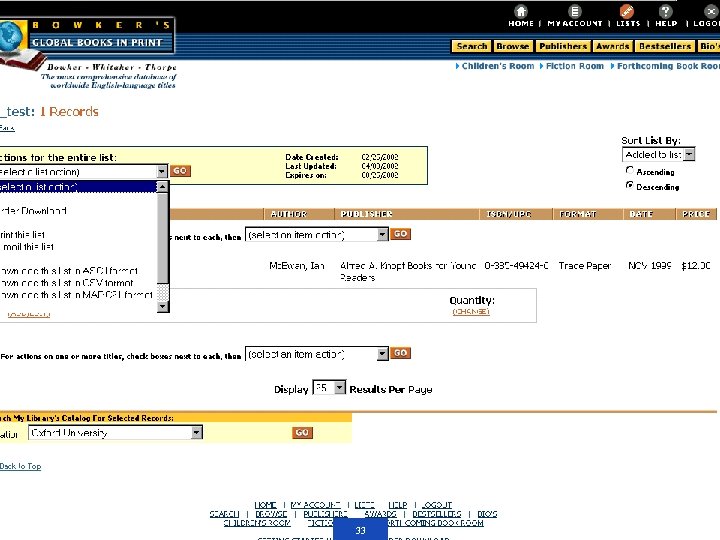This screenshot has width=720, height=540.
Task: Sort by the PRICE column header
Action: pos(696,214)
